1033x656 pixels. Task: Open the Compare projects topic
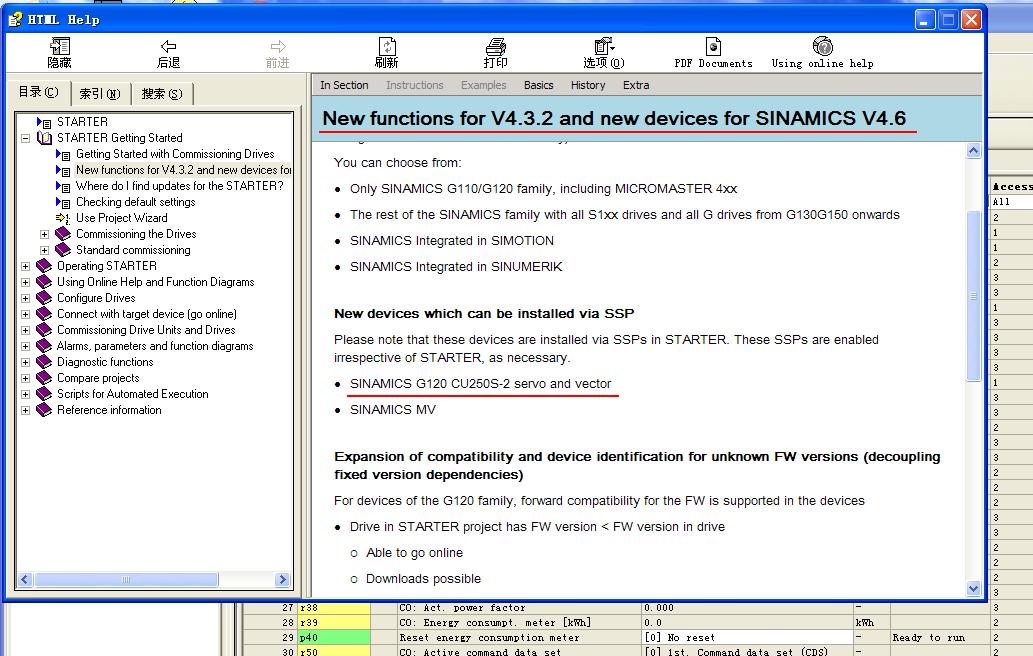[x=98, y=378]
